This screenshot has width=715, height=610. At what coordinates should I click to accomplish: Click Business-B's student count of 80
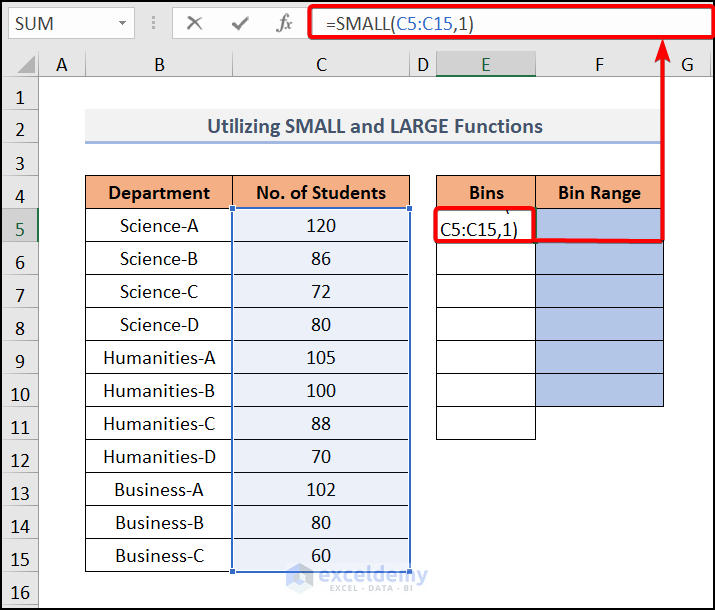point(321,522)
